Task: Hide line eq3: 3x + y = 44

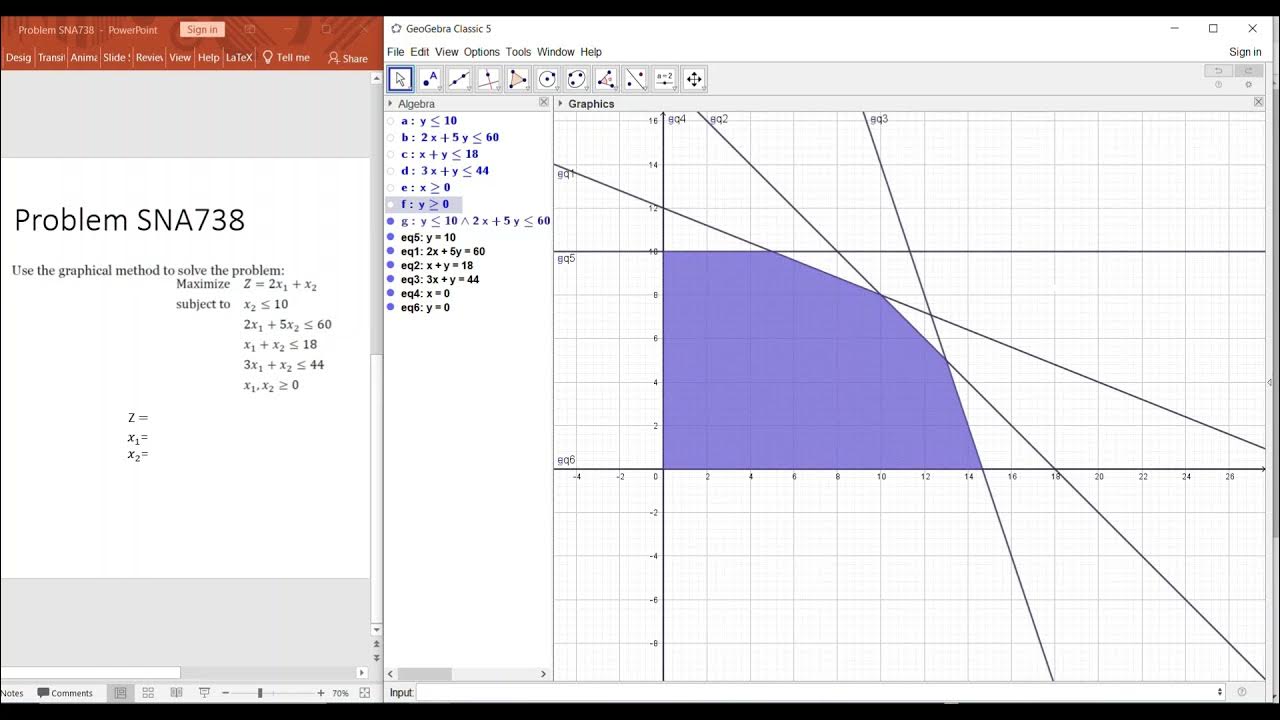Action: coord(391,280)
